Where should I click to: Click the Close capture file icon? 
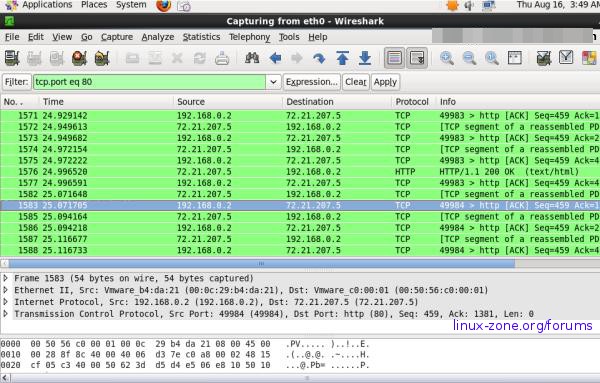(x=177, y=59)
